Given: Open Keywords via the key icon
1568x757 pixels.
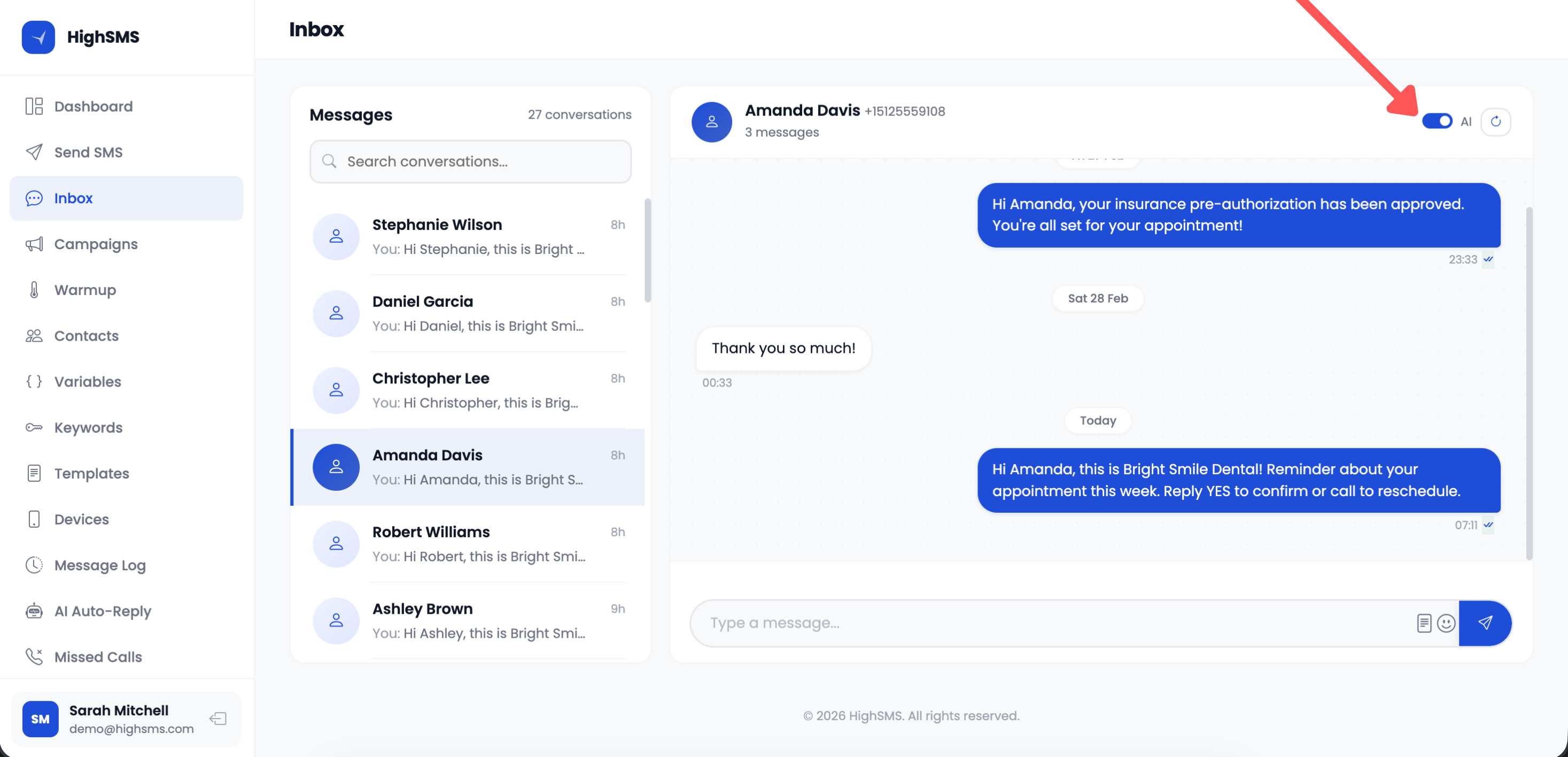Looking at the screenshot, I should (x=35, y=427).
